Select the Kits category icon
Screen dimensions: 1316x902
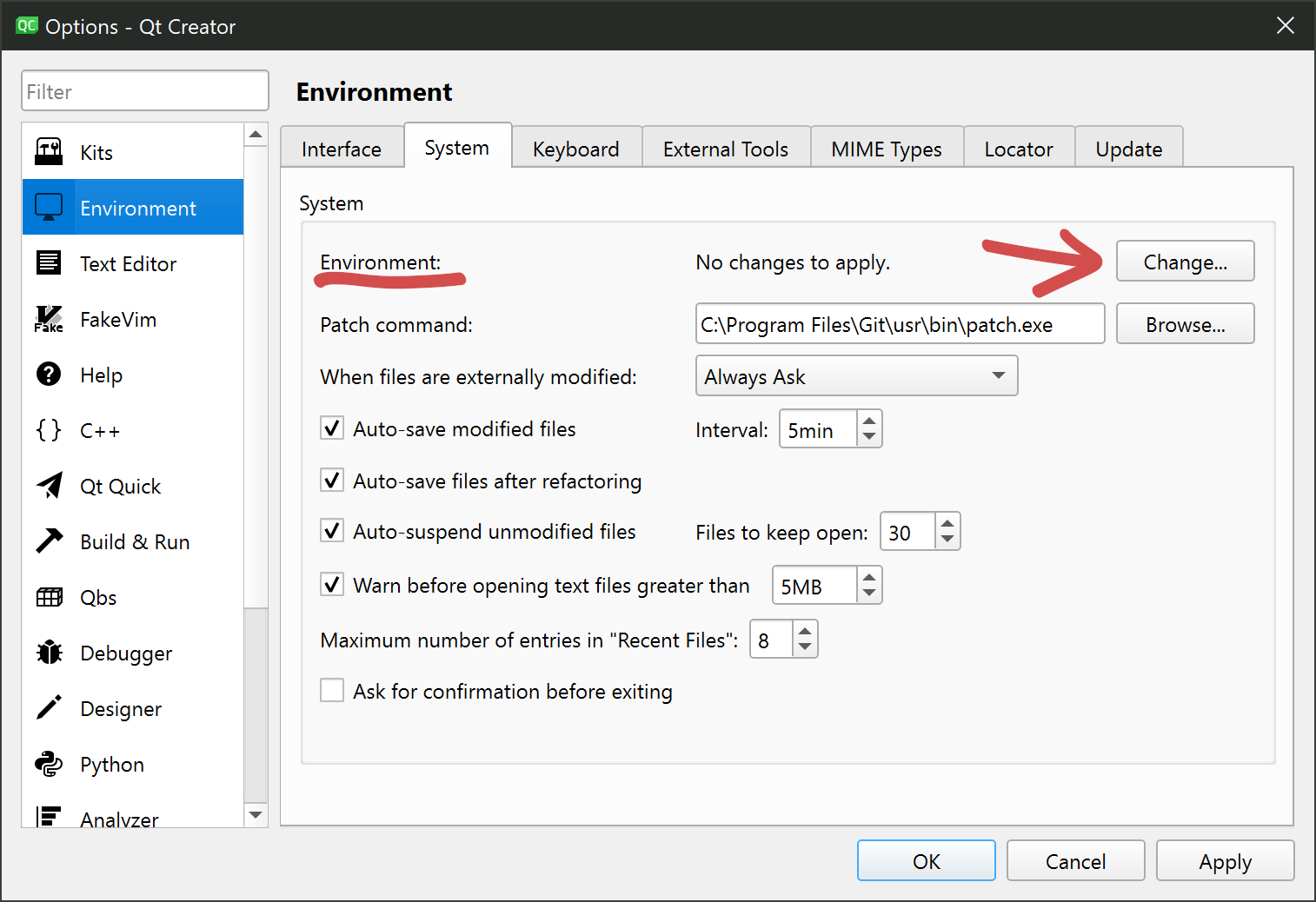click(x=49, y=152)
